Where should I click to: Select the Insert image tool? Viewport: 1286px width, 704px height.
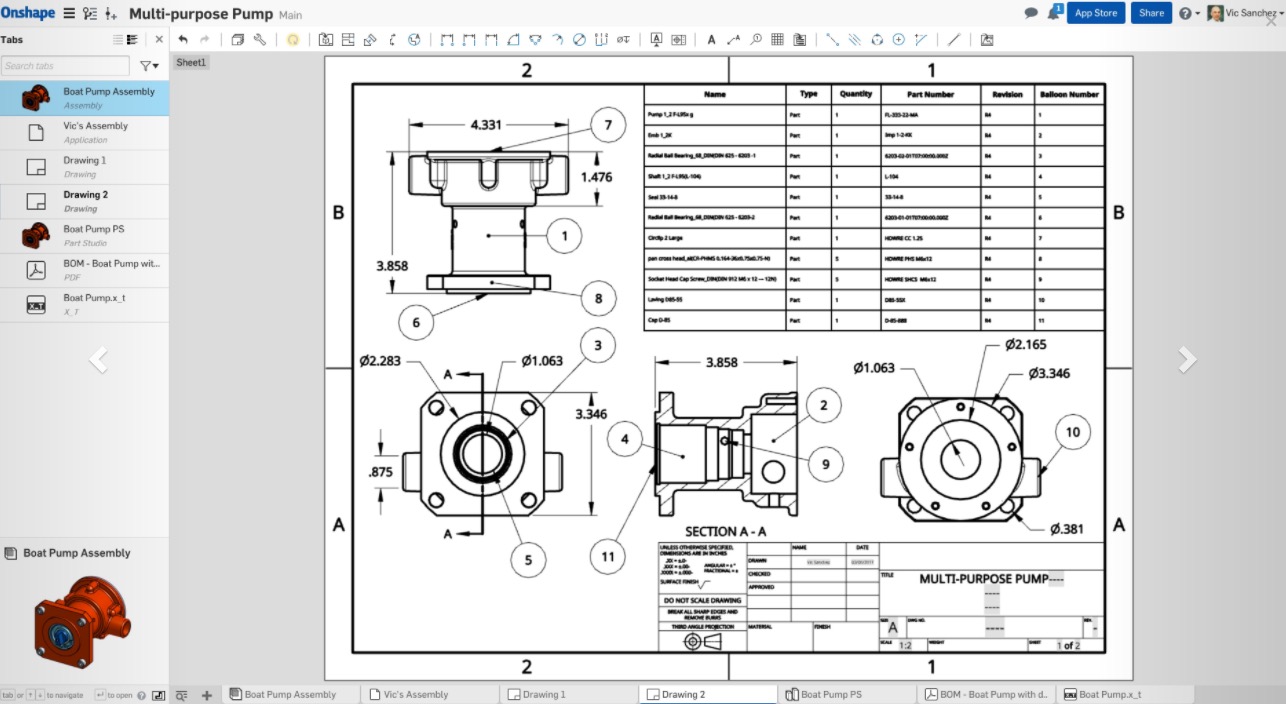[985, 40]
